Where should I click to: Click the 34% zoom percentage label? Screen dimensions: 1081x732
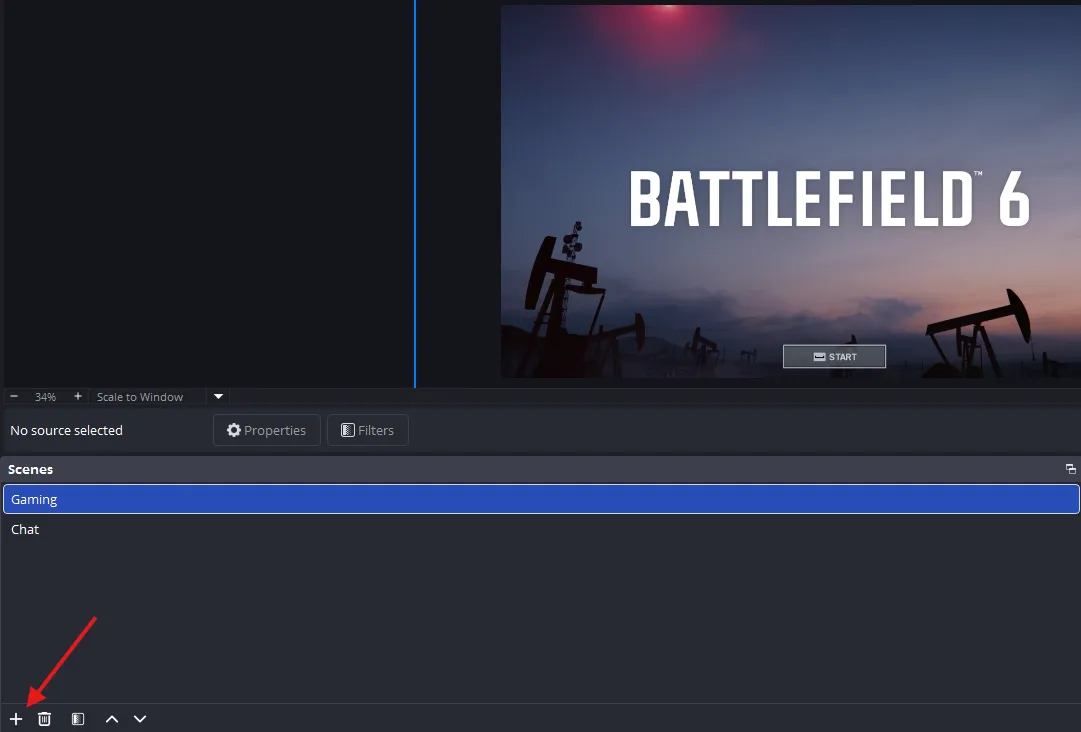click(45, 396)
